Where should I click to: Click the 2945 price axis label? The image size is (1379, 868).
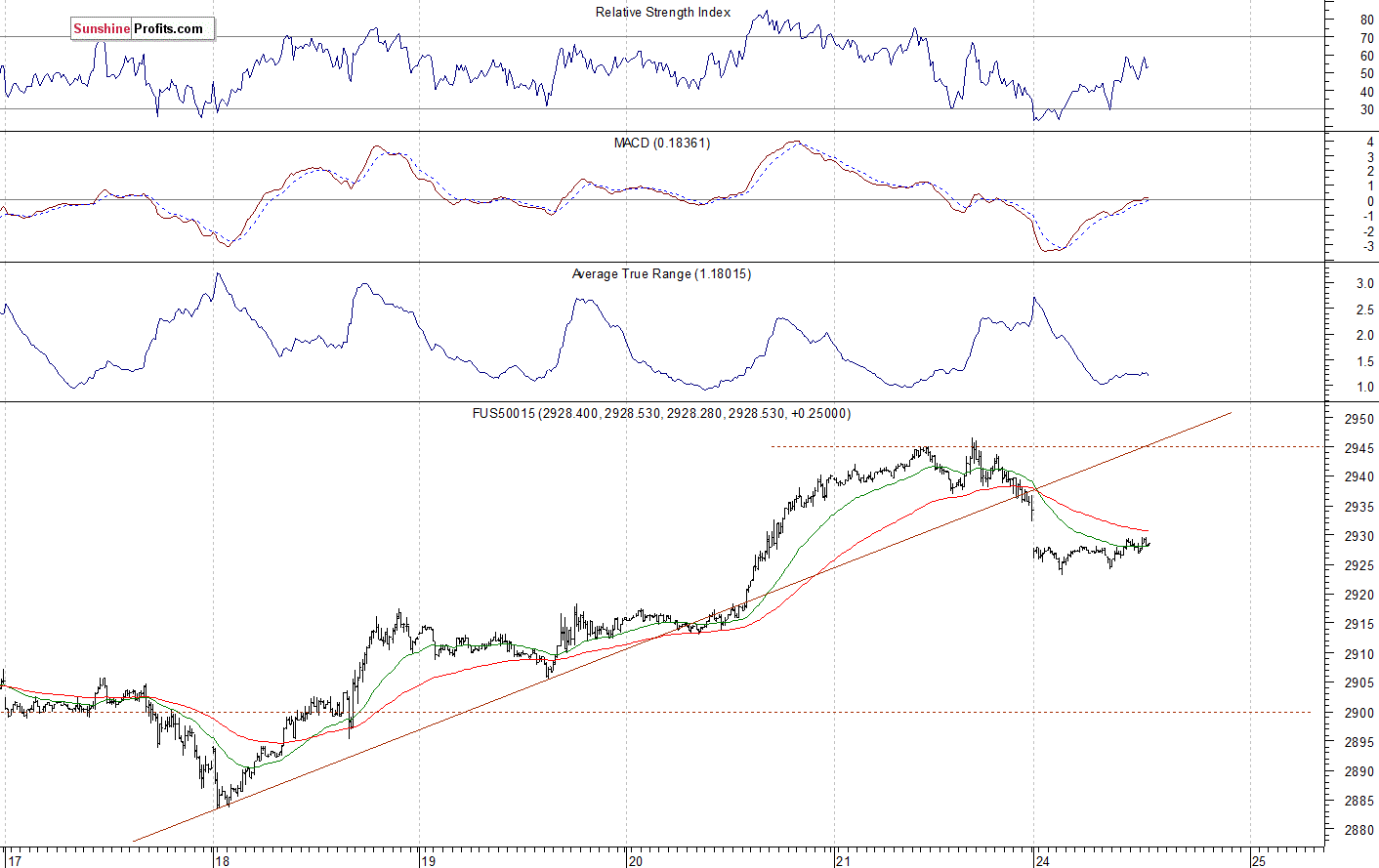pos(1359,448)
